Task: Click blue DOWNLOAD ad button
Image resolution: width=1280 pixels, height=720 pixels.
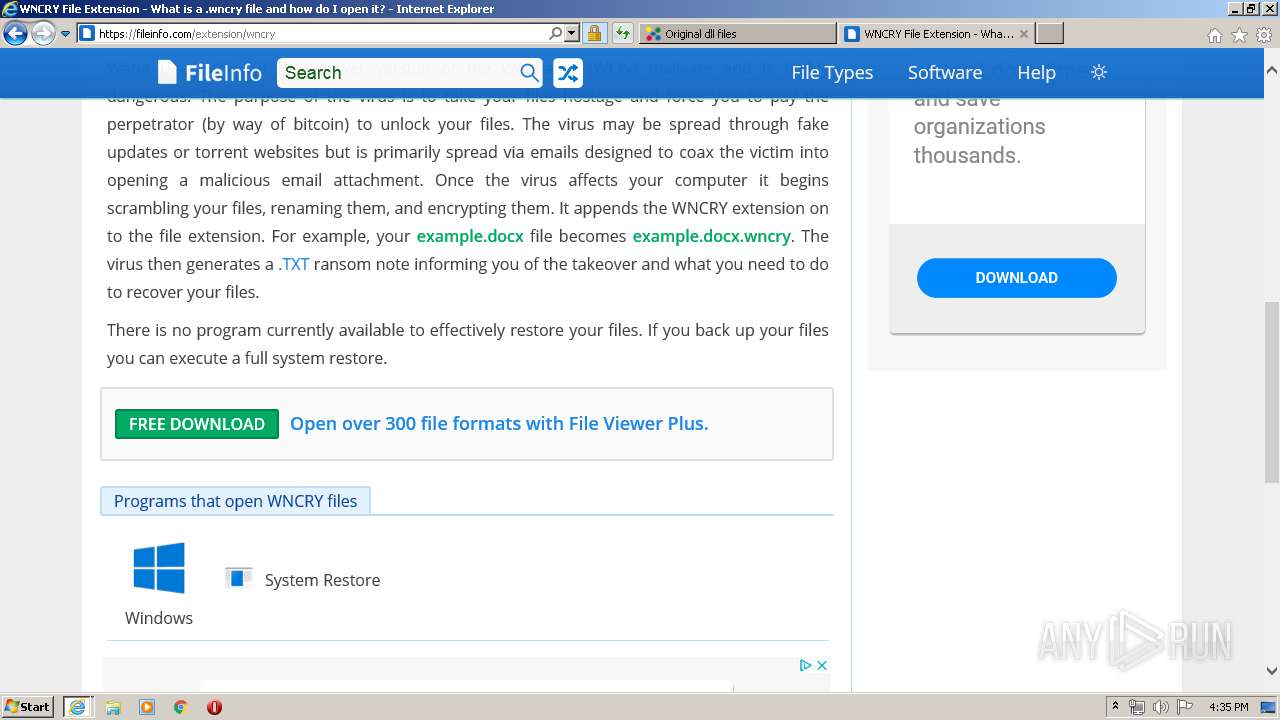Action: click(1016, 278)
